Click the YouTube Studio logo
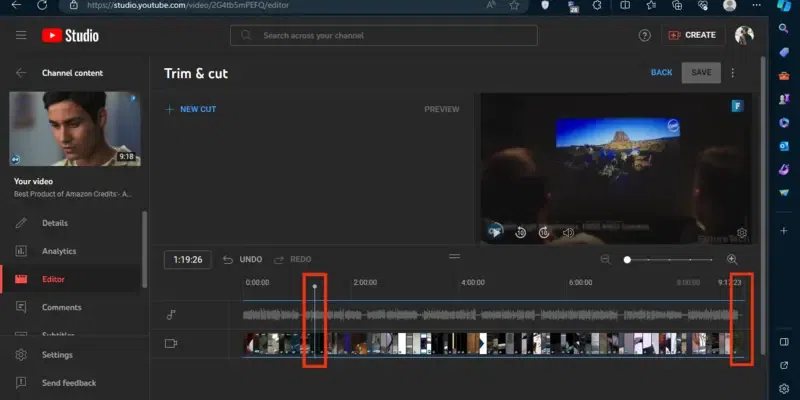800x400 pixels. click(x=70, y=35)
